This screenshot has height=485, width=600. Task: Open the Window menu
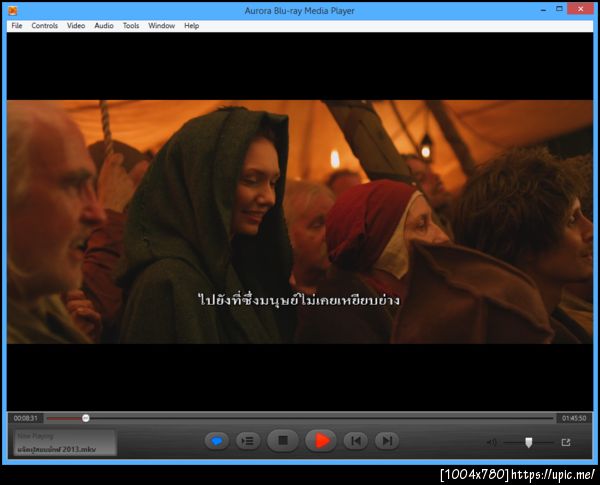click(x=161, y=26)
